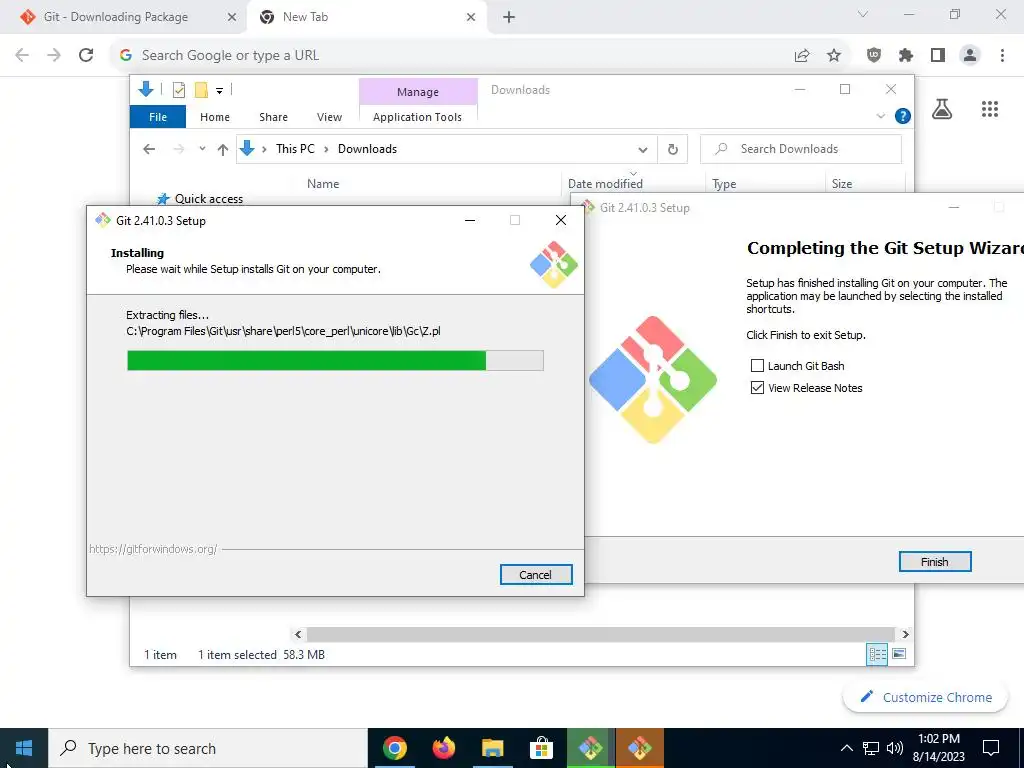Open the Search Labs flask icon
Viewport: 1024px width, 768px height.
pos(942,109)
